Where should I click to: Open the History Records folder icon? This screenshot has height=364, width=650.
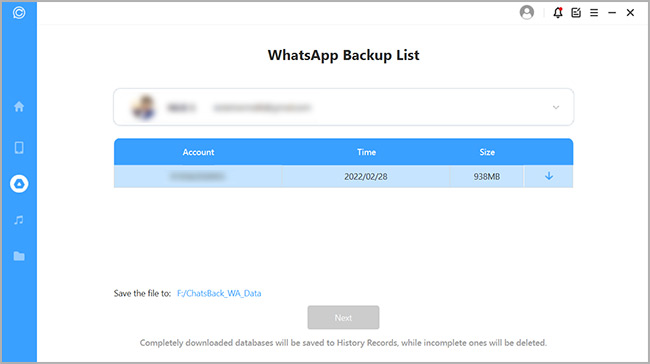[x=19, y=256]
